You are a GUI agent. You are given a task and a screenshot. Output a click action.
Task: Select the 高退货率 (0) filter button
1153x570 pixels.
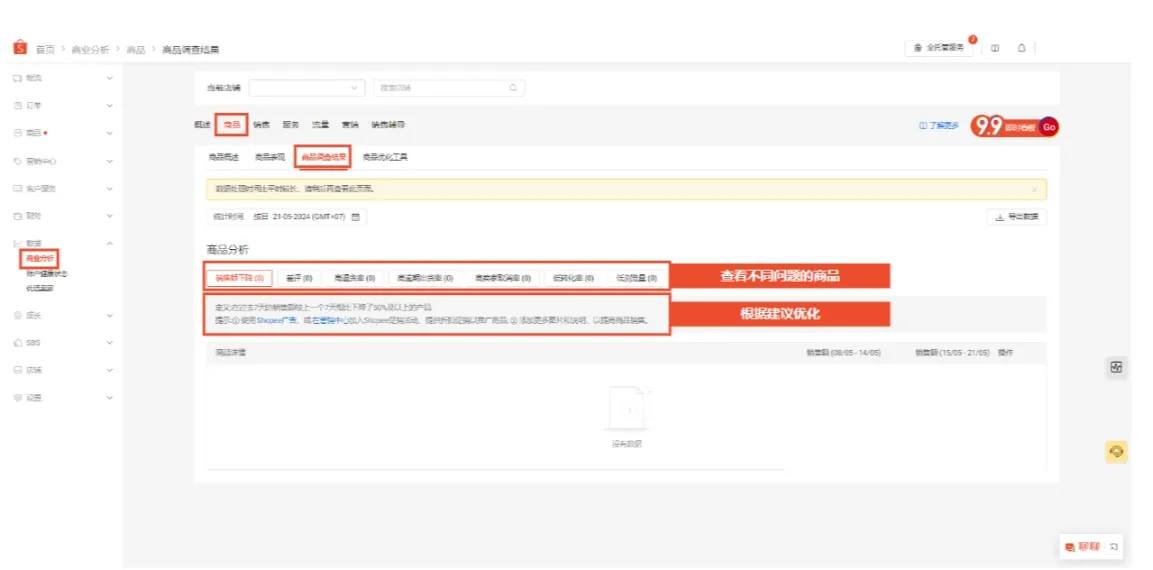(354, 279)
